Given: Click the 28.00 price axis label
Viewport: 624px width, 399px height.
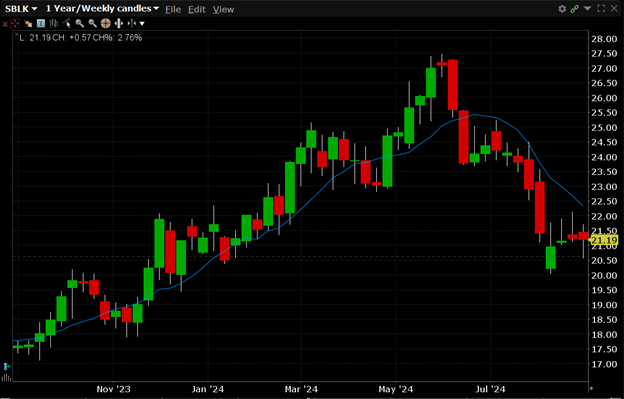Looking at the screenshot, I should (604, 39).
